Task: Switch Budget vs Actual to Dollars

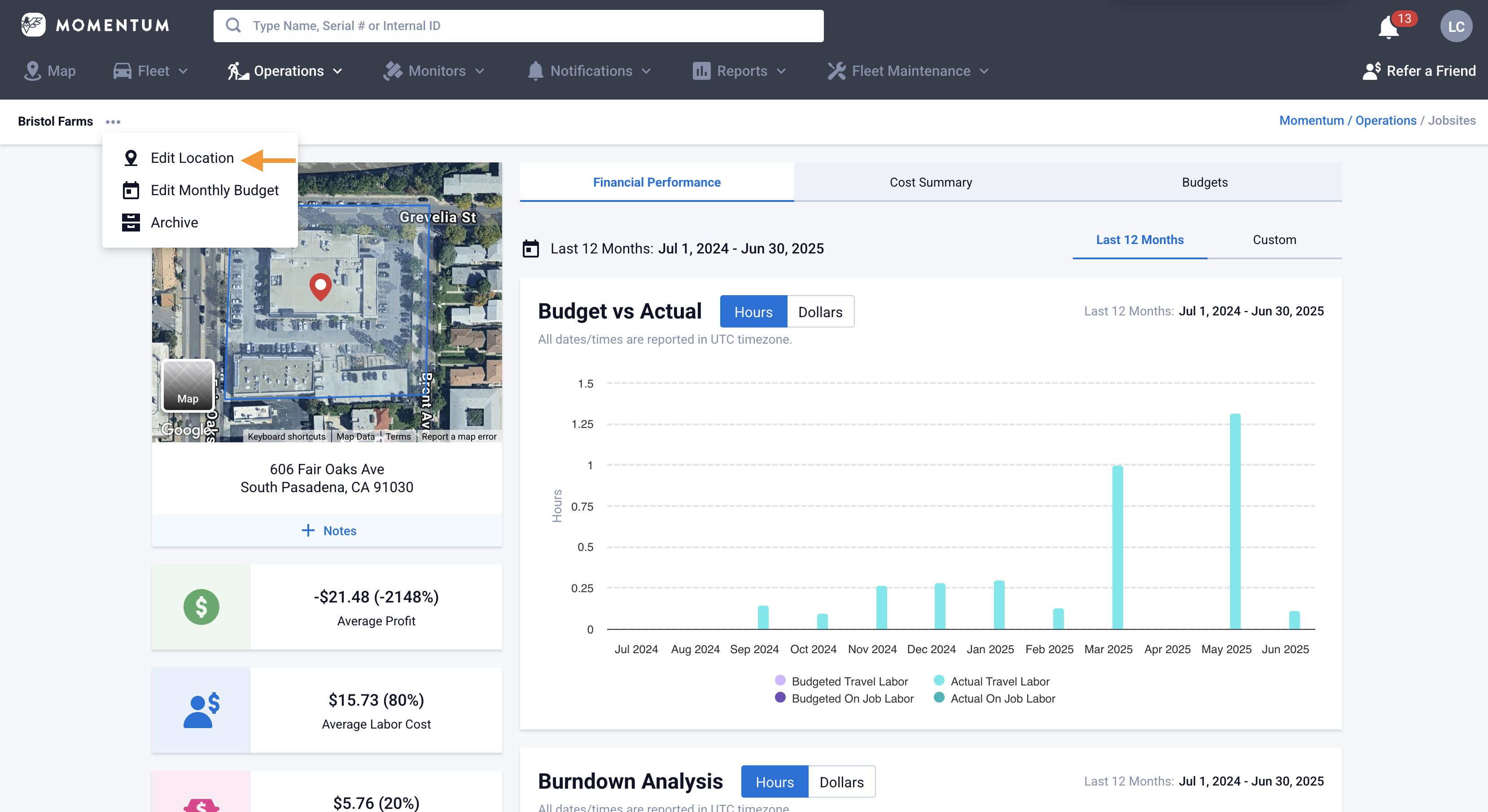Action: [820, 312]
